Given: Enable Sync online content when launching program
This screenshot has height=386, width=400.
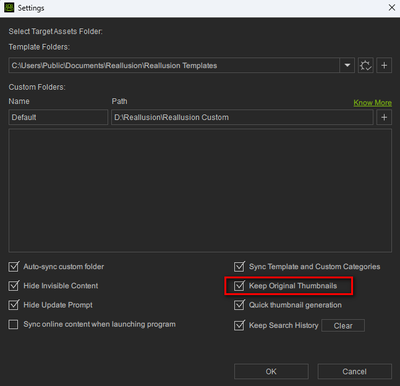Looking at the screenshot, I should coord(13,324).
